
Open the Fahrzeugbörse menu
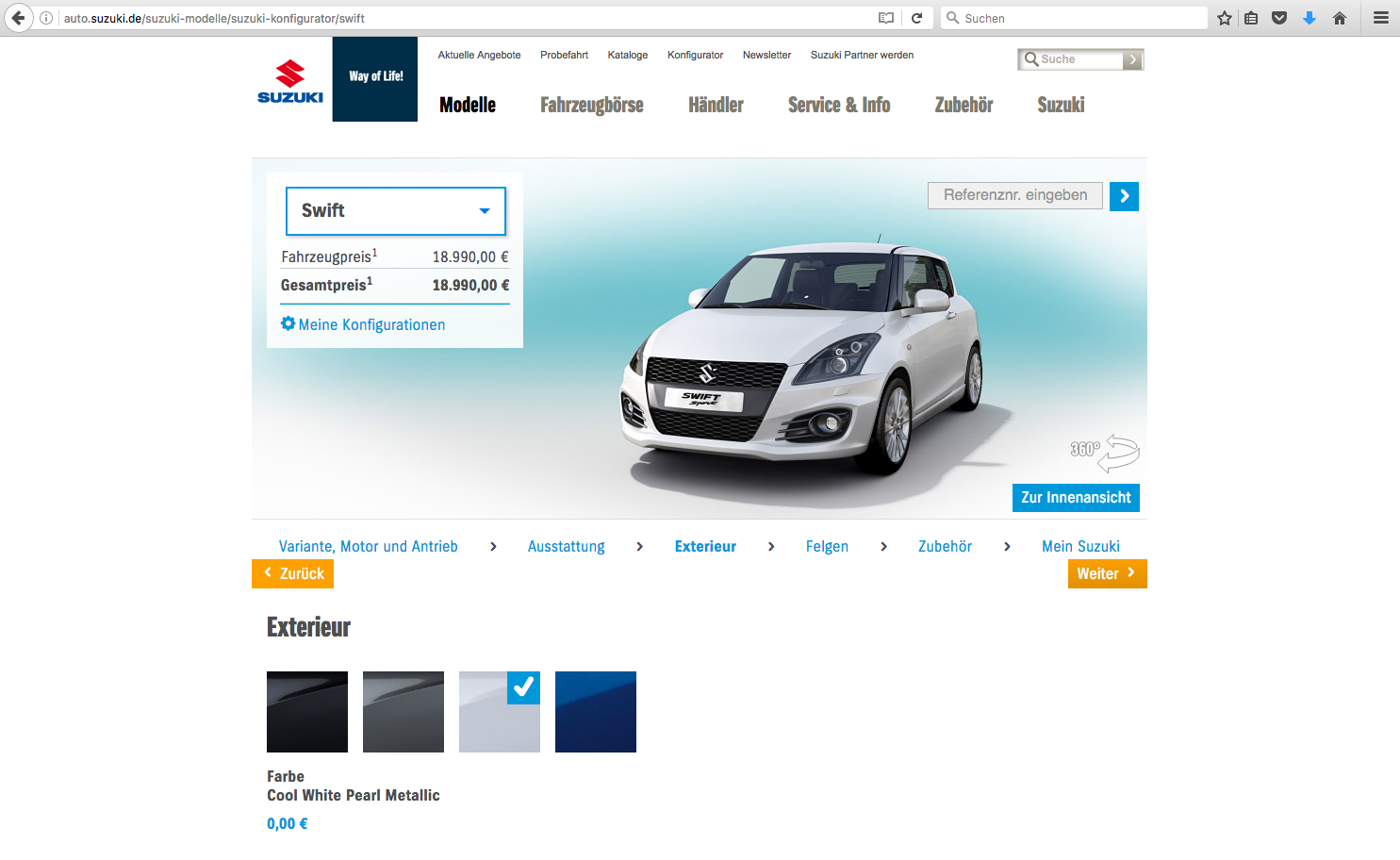click(592, 105)
